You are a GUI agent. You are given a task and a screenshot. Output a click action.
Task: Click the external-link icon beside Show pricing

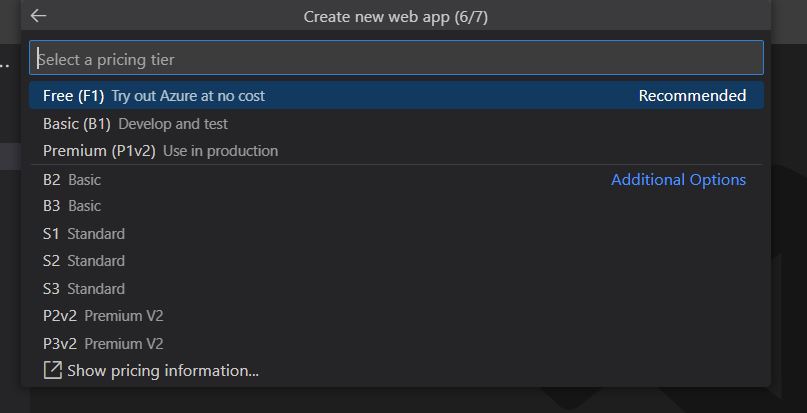pos(53,371)
